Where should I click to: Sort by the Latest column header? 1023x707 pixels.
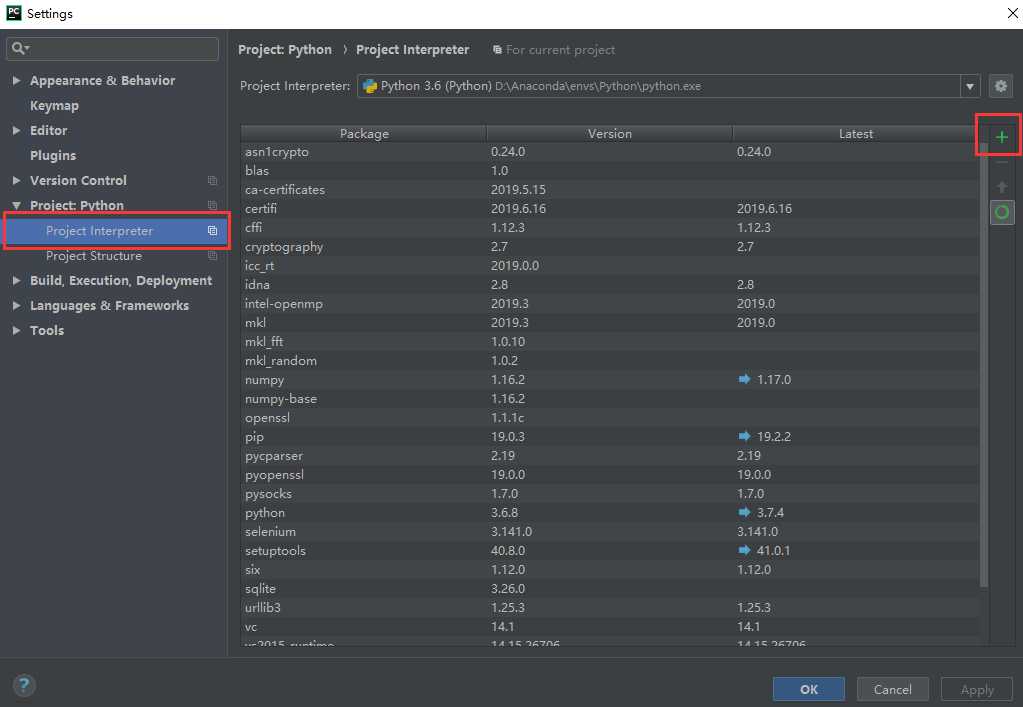(x=855, y=134)
